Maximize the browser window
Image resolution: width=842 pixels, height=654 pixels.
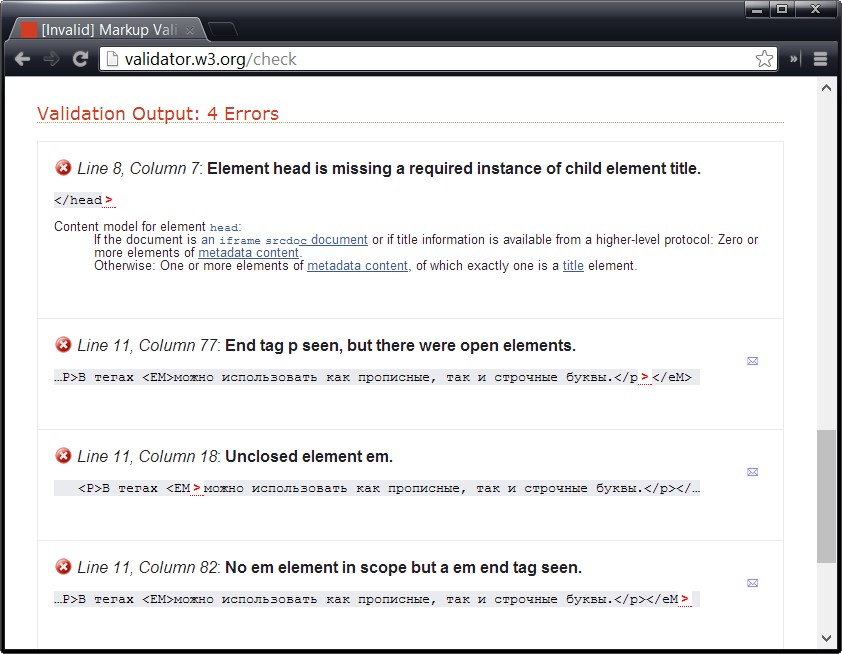click(x=782, y=9)
